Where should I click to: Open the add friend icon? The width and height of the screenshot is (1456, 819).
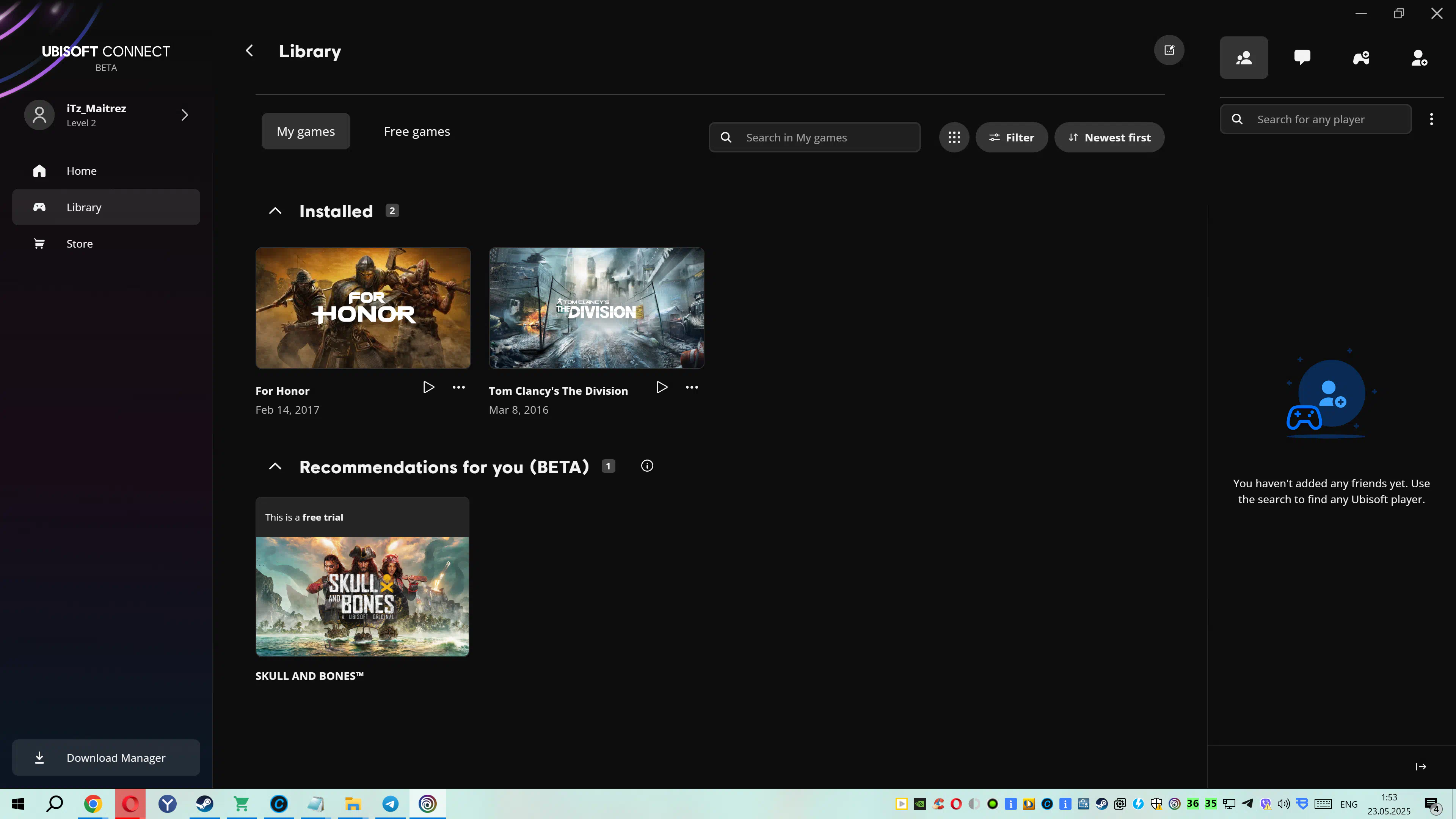pos(1419,58)
